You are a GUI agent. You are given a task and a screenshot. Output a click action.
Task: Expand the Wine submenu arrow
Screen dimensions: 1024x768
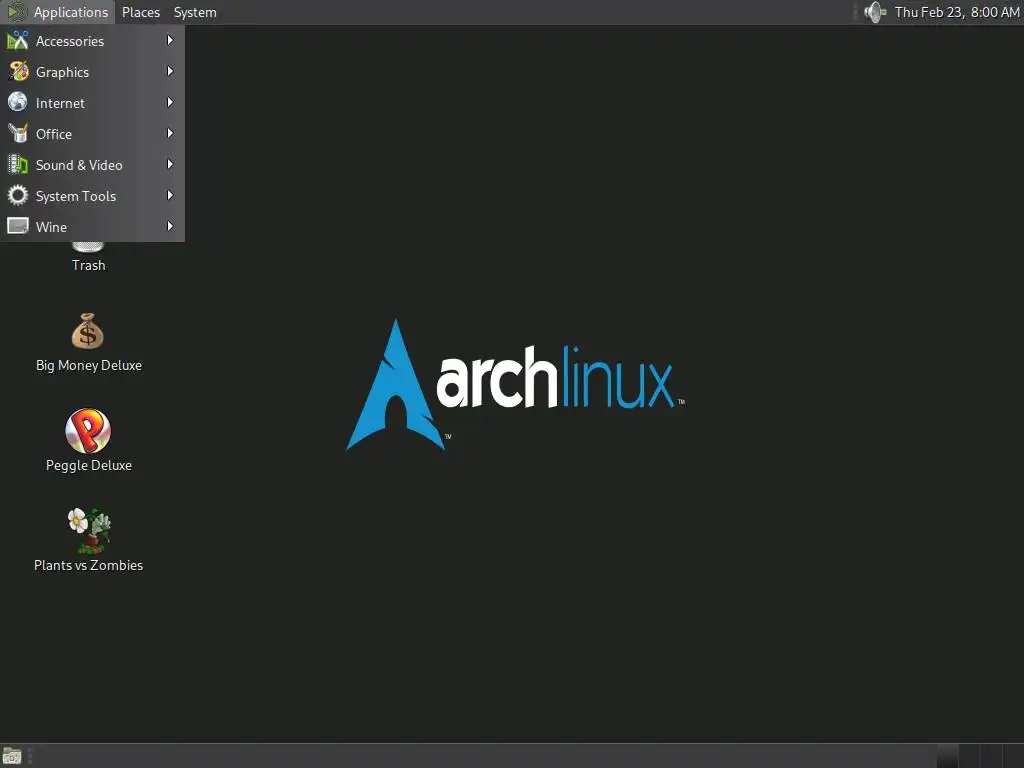tap(170, 227)
